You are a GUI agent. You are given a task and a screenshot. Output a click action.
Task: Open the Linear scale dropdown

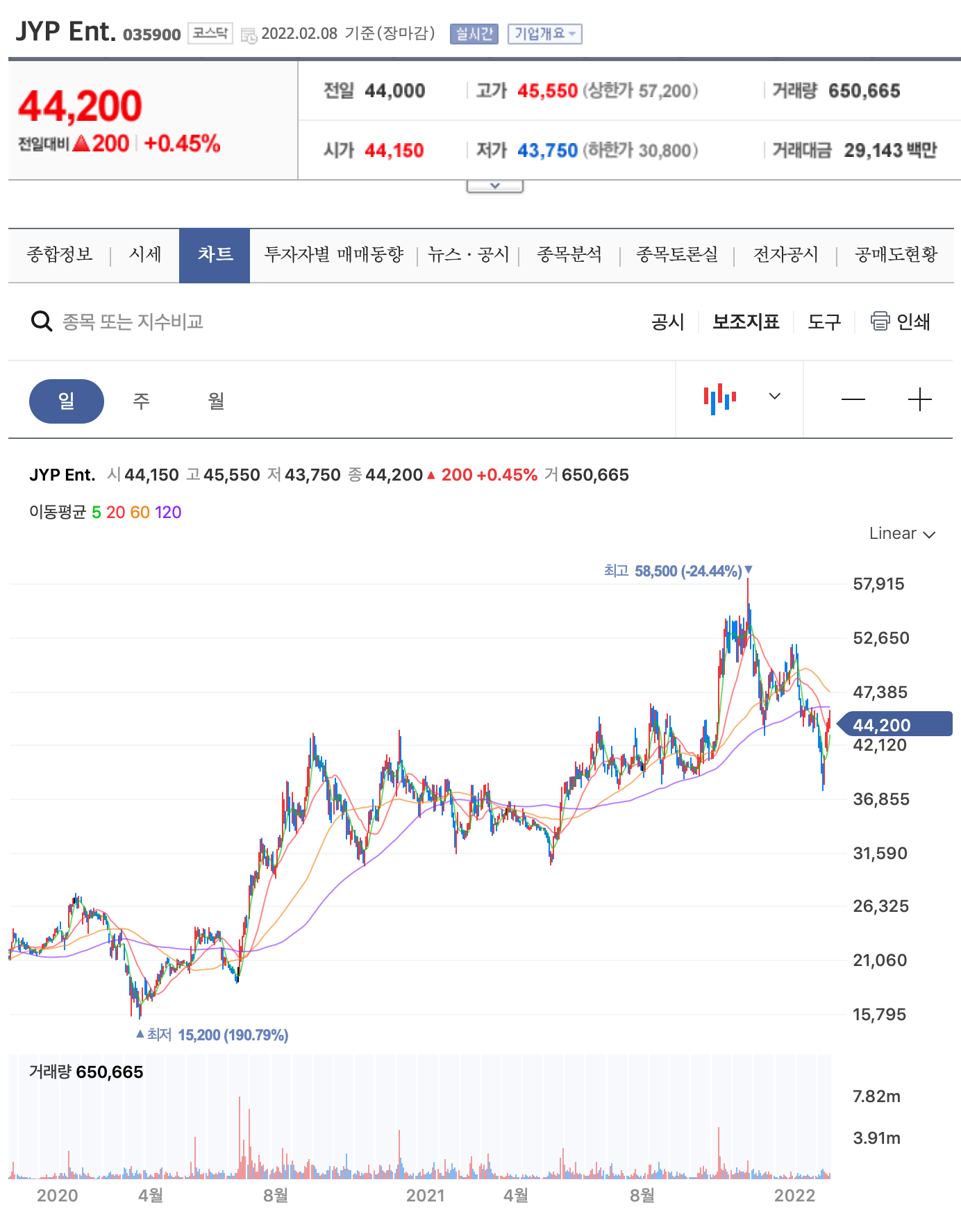(x=902, y=533)
